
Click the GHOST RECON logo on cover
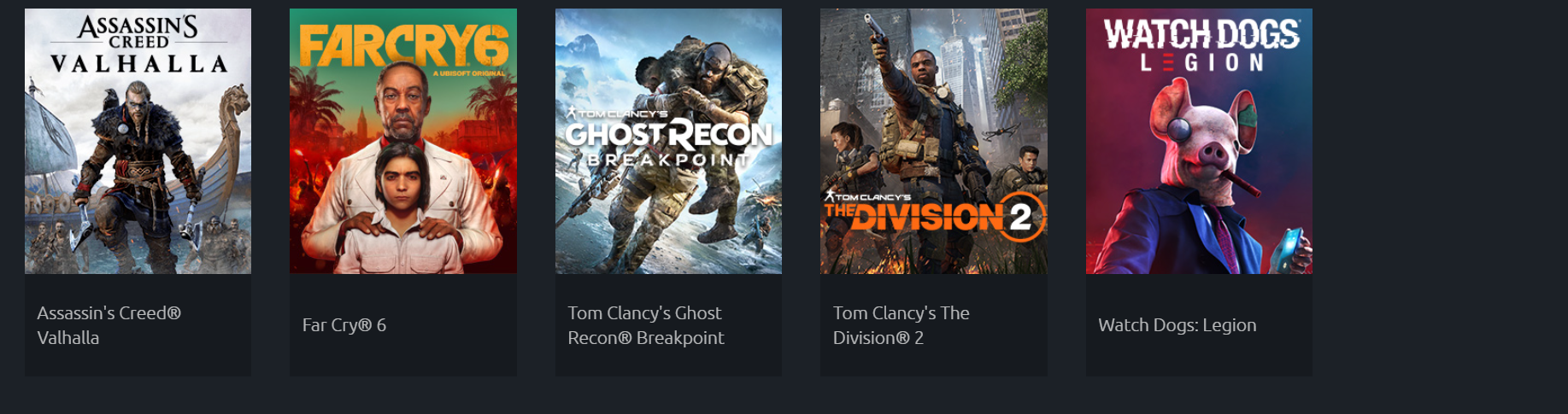point(669,134)
